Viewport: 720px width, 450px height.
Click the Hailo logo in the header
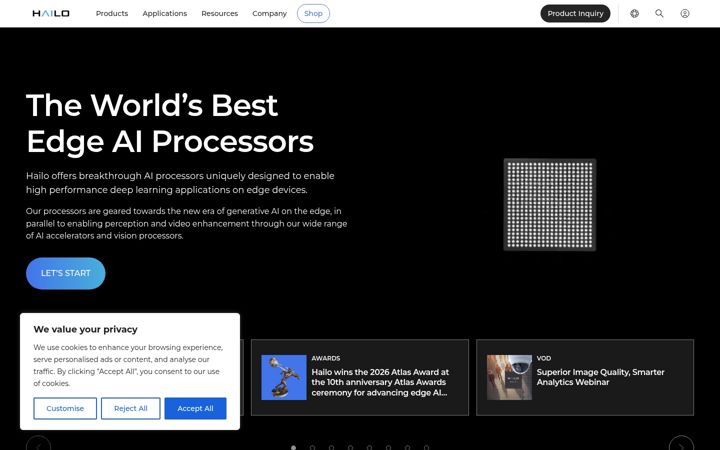51,13
